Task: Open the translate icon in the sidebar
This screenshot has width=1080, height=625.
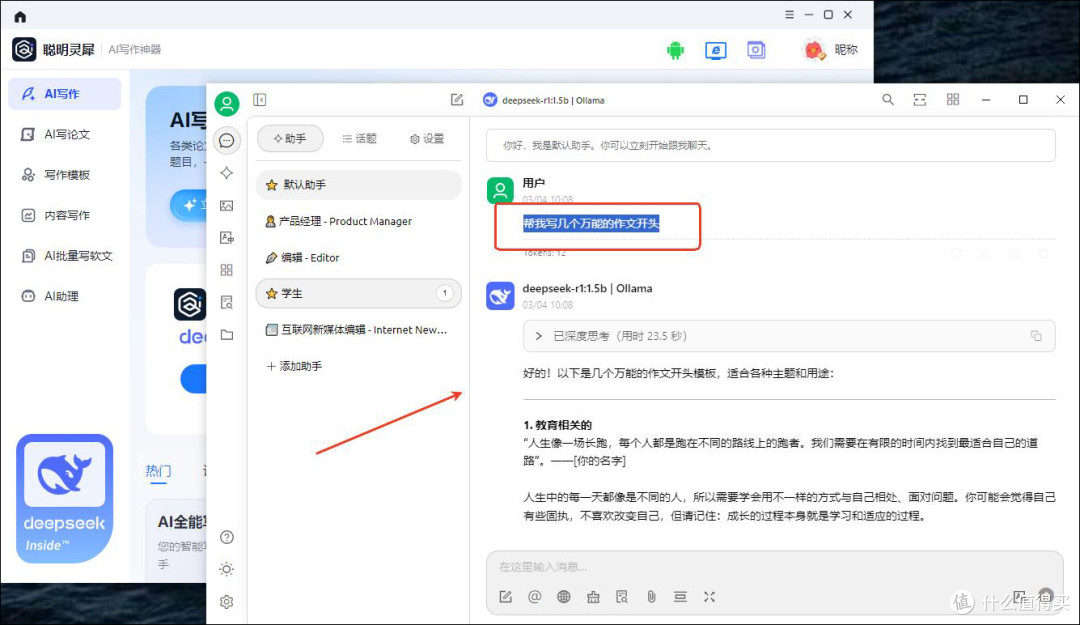Action: [x=227, y=238]
